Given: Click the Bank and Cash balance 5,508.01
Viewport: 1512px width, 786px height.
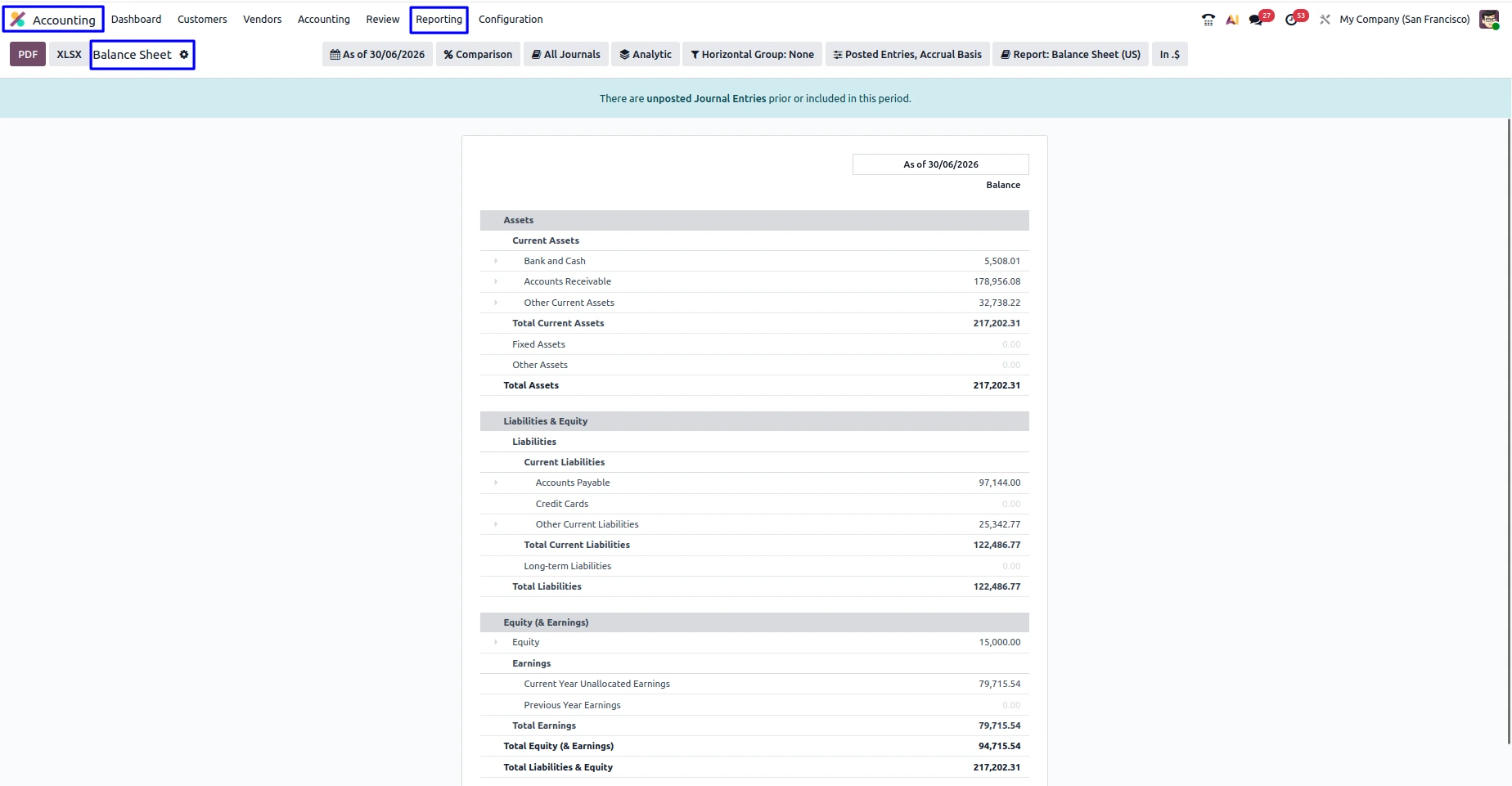Looking at the screenshot, I should [1001, 261].
